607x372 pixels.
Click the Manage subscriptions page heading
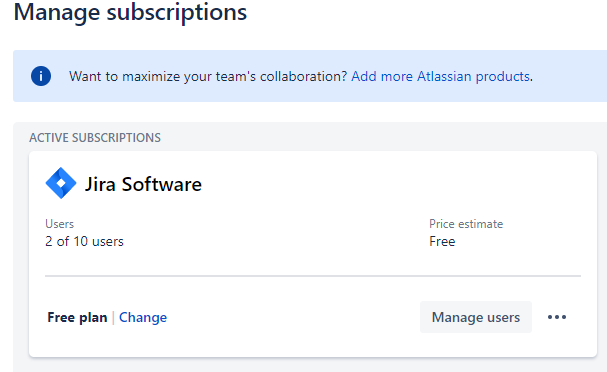(x=130, y=12)
